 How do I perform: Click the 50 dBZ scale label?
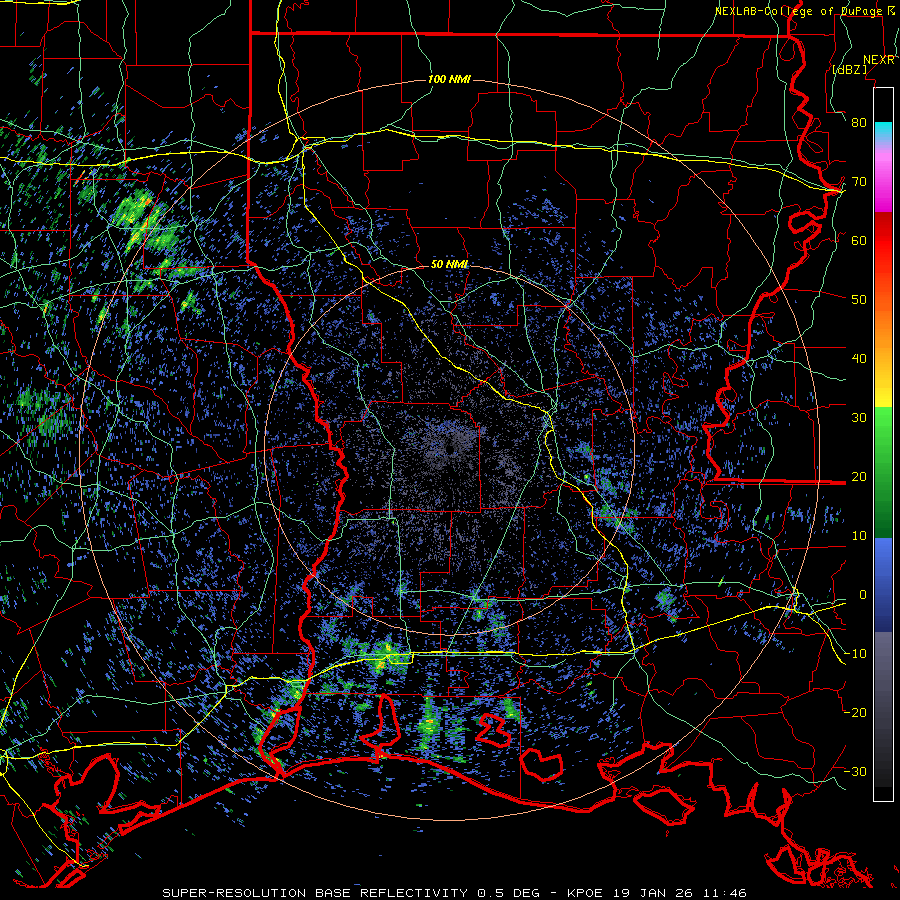click(859, 300)
